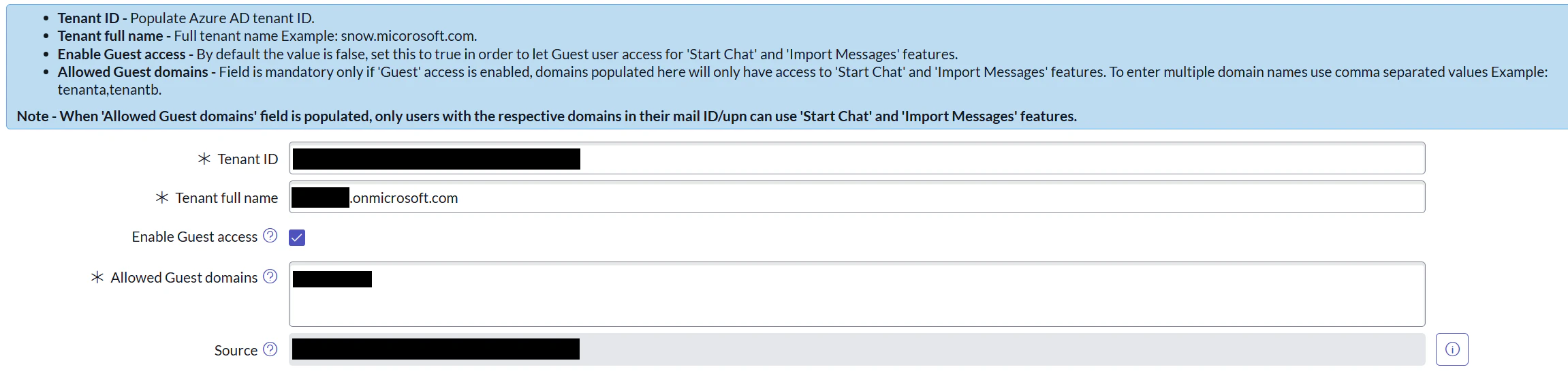1568x380 pixels.
Task: Click into the Tenant full name input field
Action: [x=857, y=197]
